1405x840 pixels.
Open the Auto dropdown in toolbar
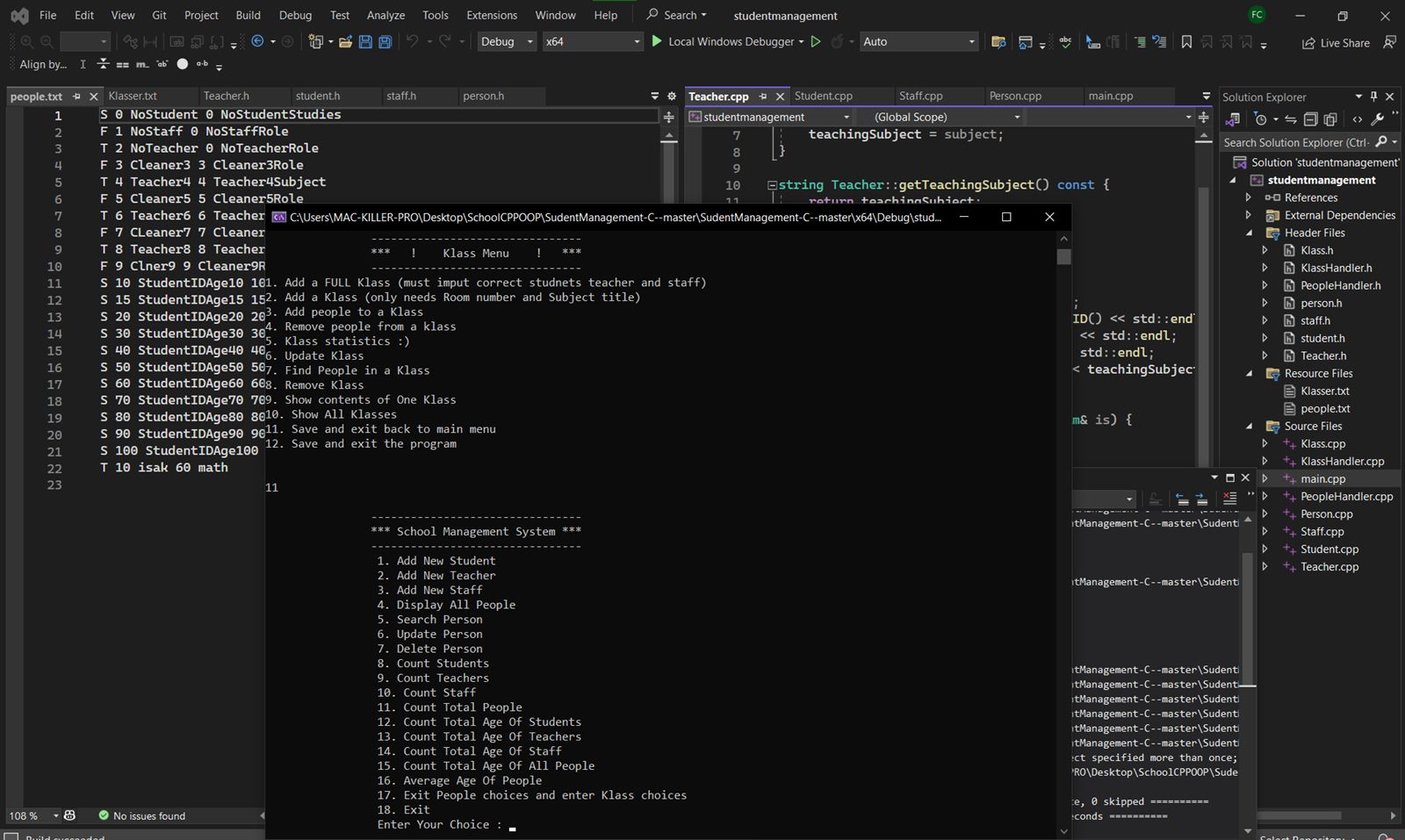[x=919, y=41]
